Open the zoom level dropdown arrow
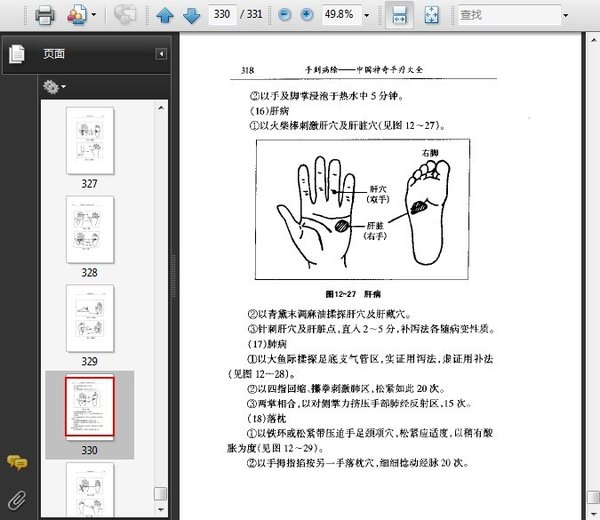The width and height of the screenshot is (600, 520). [367, 15]
